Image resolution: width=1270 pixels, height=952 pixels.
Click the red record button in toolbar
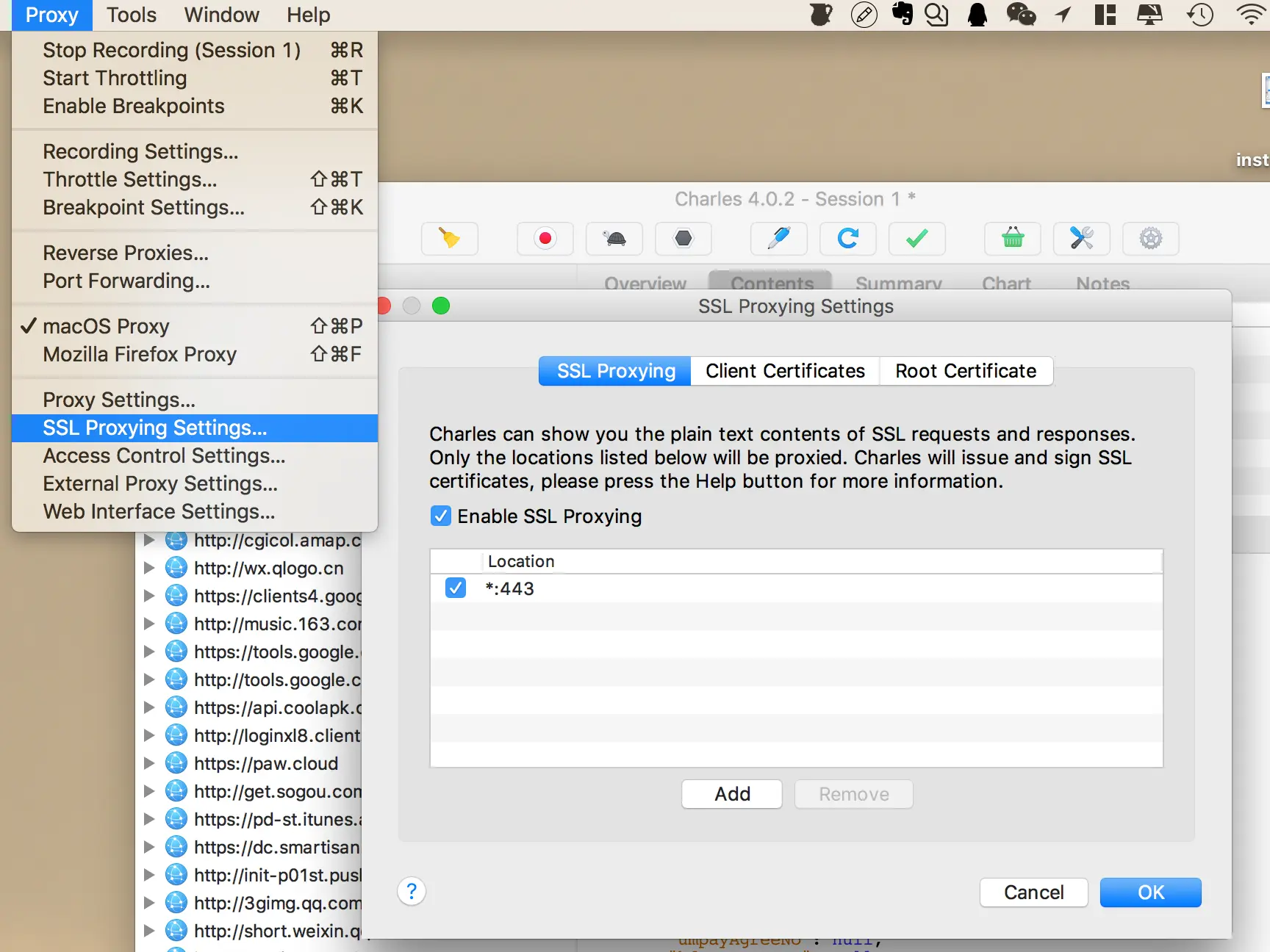(545, 239)
